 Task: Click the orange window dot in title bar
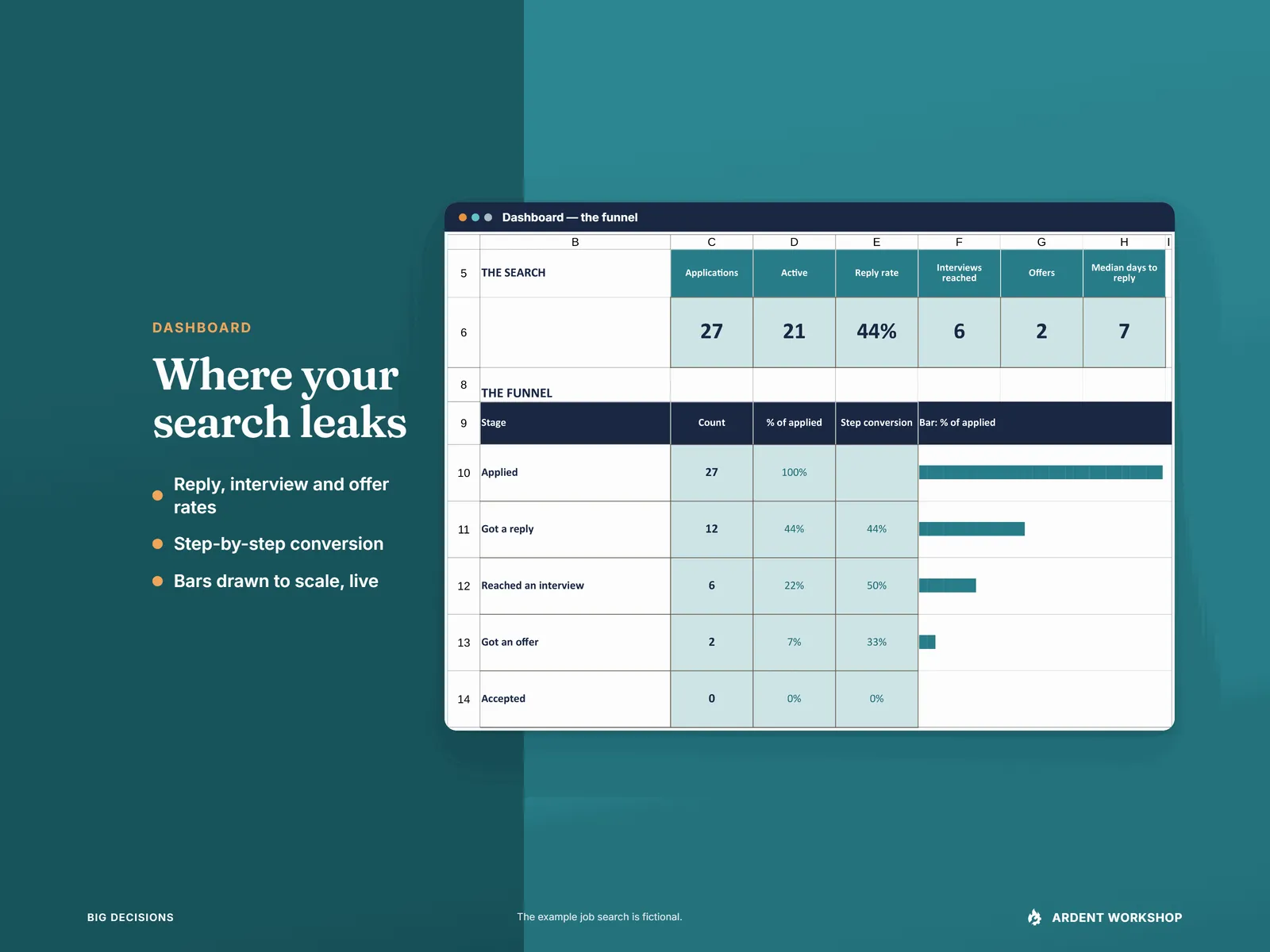[x=463, y=217]
